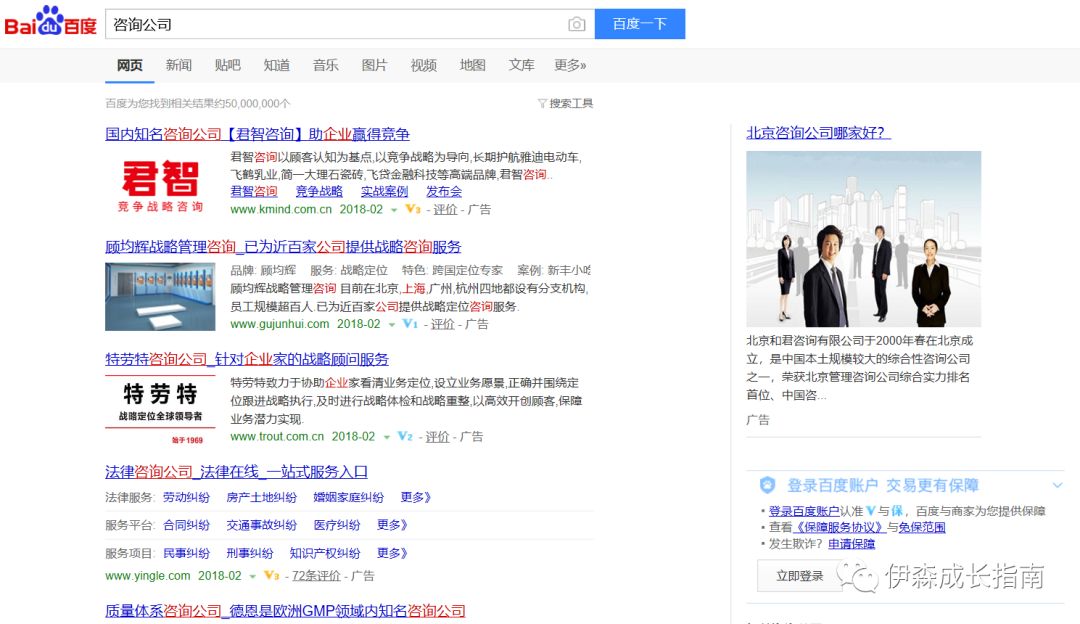Open 搜索工具 link

pos(571,103)
